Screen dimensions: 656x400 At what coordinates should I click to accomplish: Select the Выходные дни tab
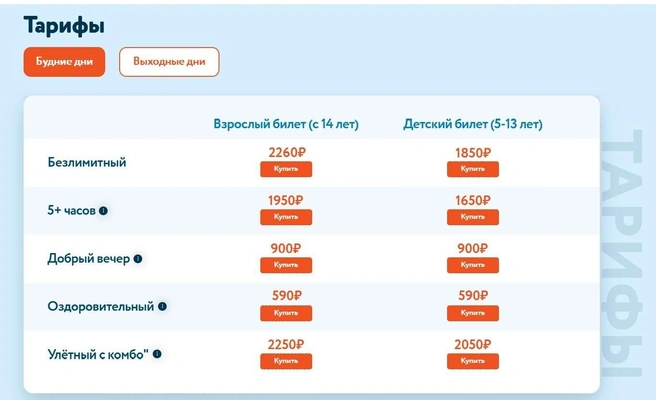[x=169, y=62]
